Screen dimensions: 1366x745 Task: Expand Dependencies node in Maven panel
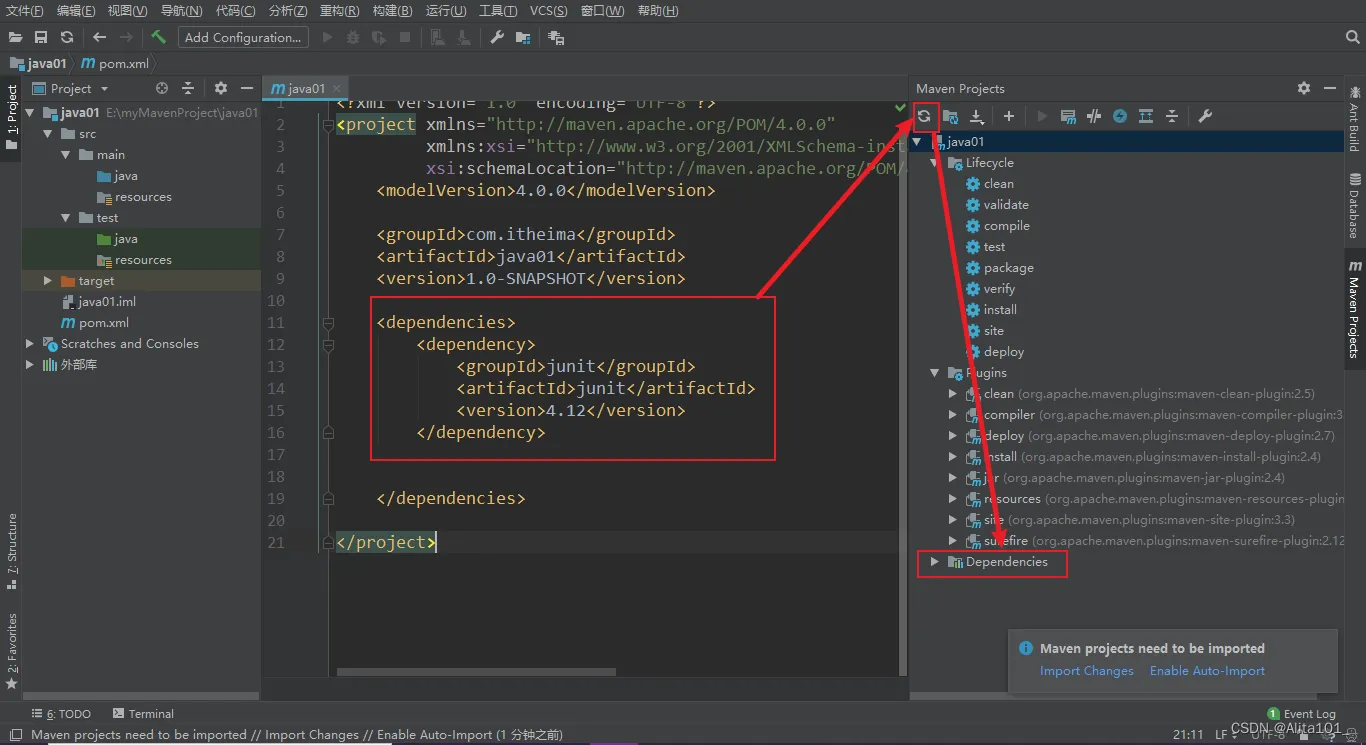point(935,561)
